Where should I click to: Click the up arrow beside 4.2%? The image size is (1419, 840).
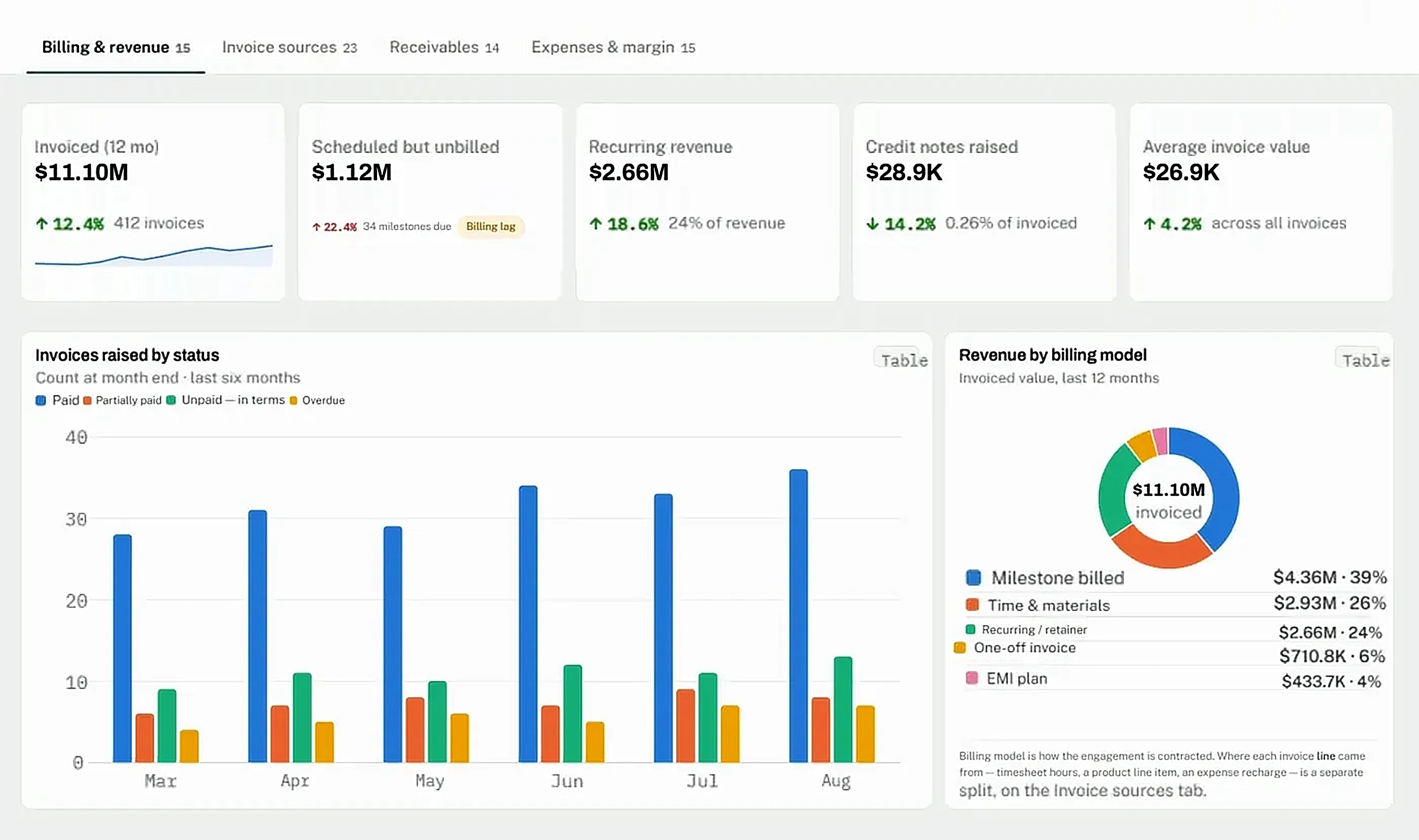point(1149,224)
